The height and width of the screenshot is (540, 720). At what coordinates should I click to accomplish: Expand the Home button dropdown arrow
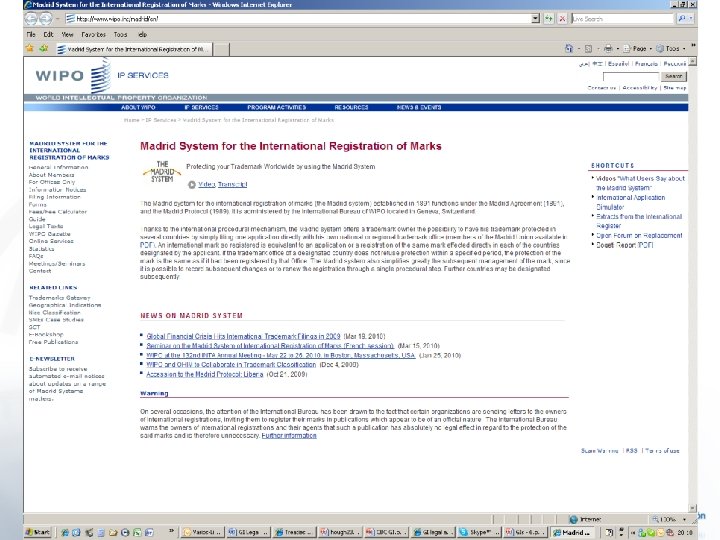pos(578,49)
